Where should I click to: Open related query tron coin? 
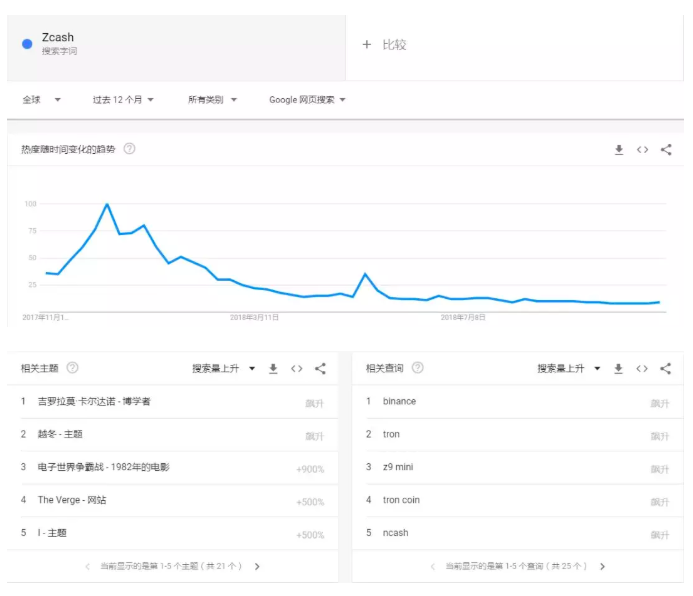[x=401, y=500]
